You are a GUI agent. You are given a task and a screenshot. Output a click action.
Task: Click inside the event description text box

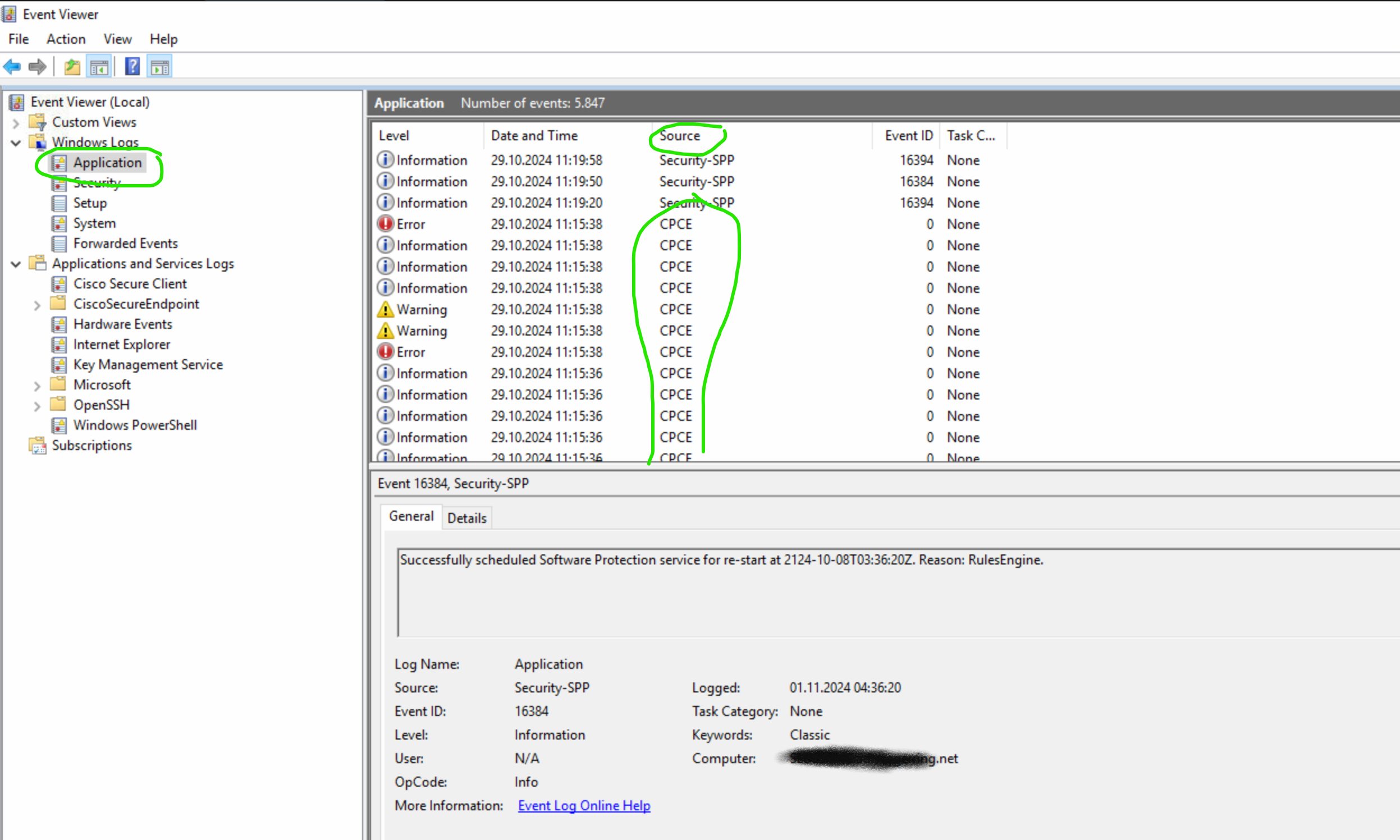pos(849,594)
